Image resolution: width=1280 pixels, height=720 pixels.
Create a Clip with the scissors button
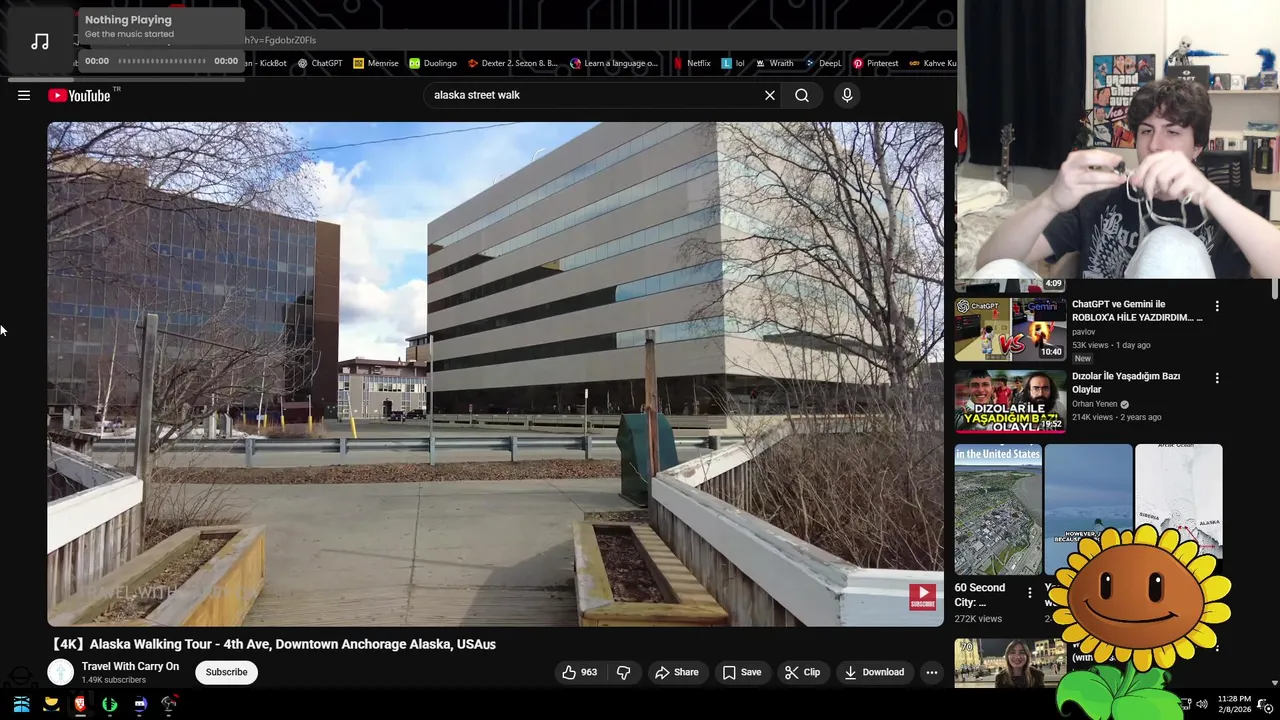tap(802, 672)
